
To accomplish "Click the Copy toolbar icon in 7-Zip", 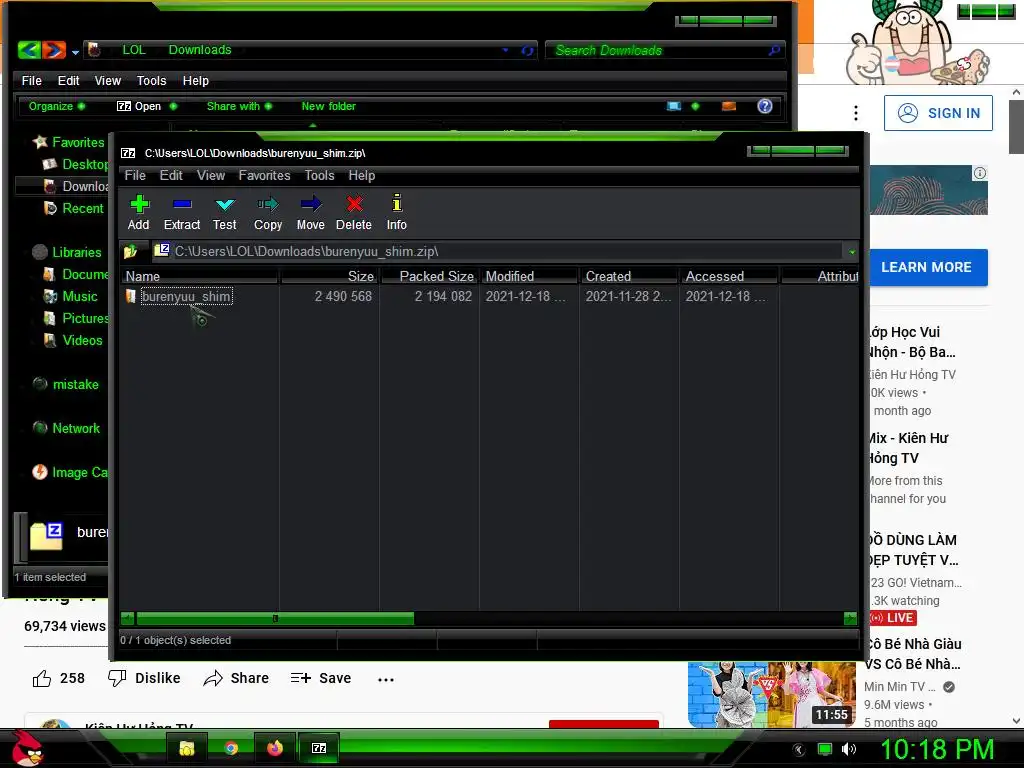I will (268, 213).
